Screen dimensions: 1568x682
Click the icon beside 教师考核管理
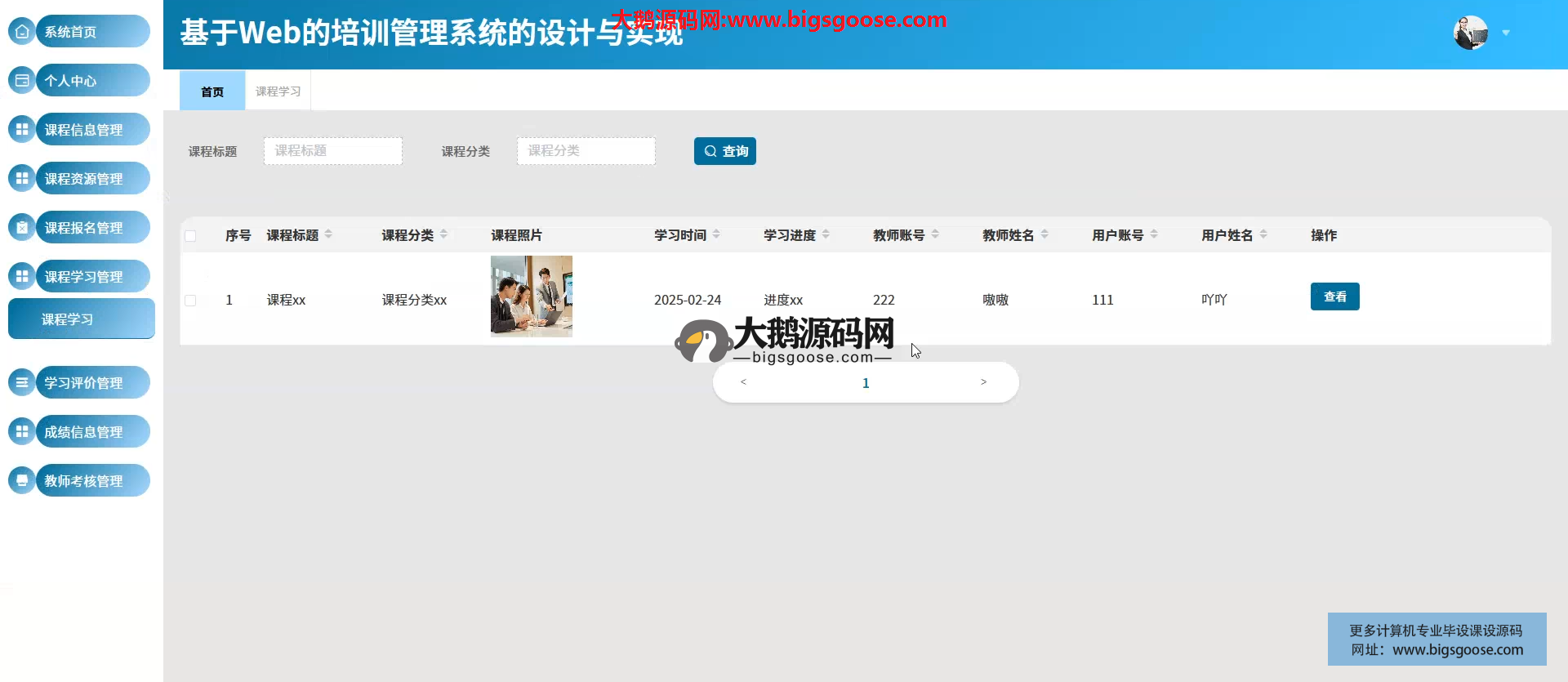22,481
